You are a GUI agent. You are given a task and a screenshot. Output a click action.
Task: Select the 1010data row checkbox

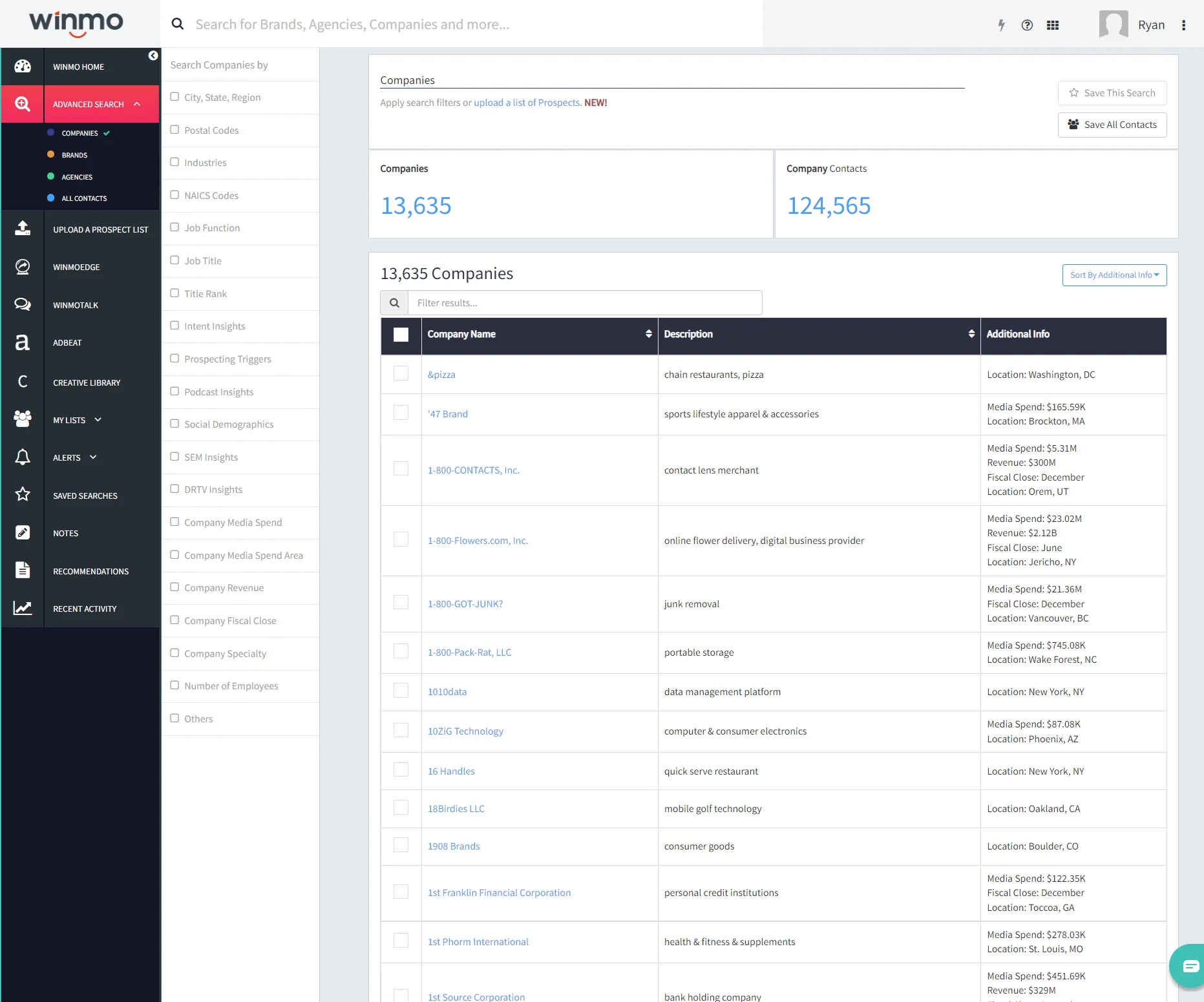click(x=401, y=691)
